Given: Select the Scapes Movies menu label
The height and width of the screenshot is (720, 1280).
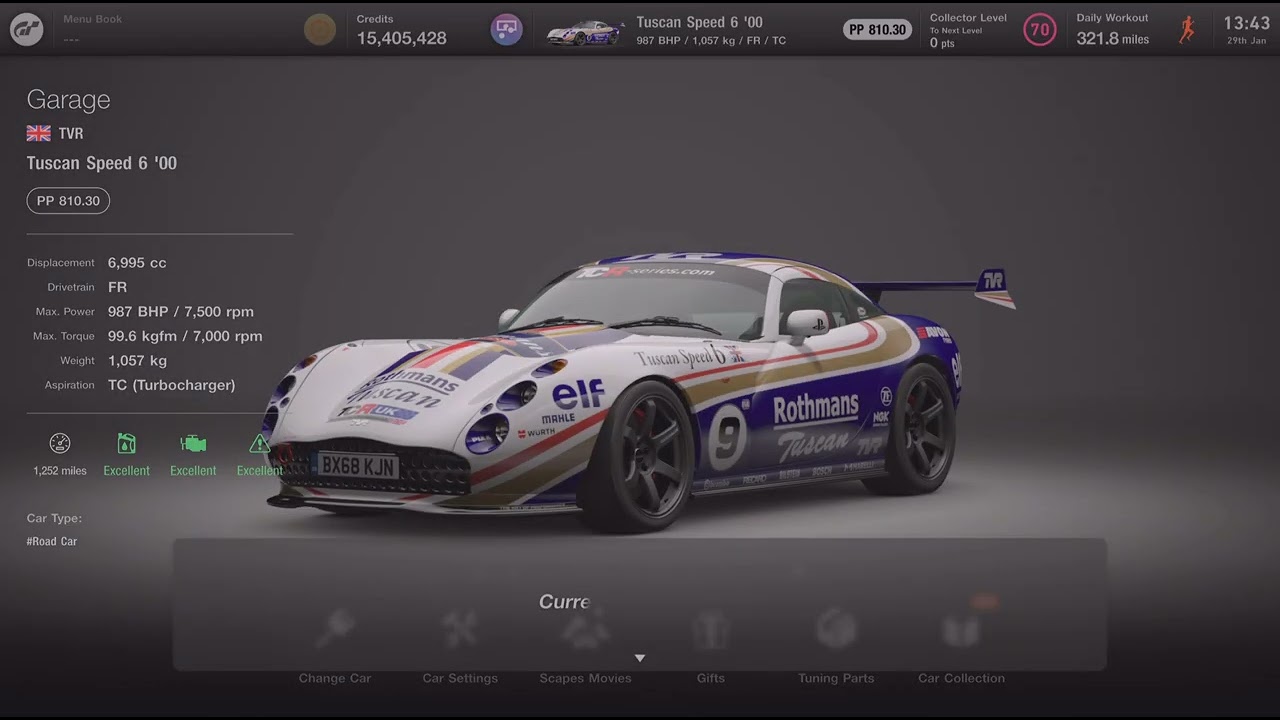Looking at the screenshot, I should tap(585, 678).
